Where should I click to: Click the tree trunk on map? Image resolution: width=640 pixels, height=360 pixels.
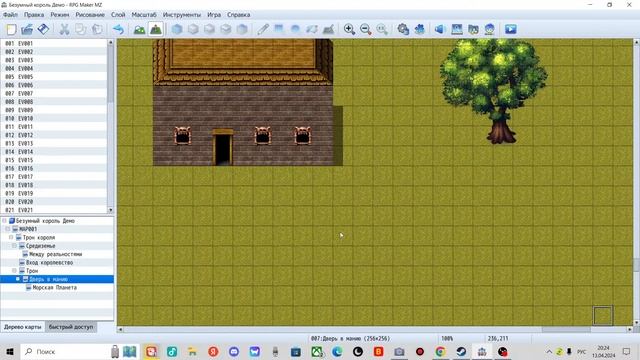[x=502, y=130]
